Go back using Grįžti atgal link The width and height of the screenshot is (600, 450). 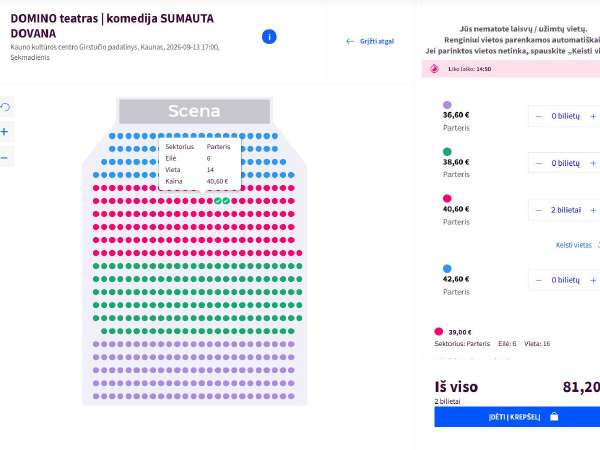(370, 41)
